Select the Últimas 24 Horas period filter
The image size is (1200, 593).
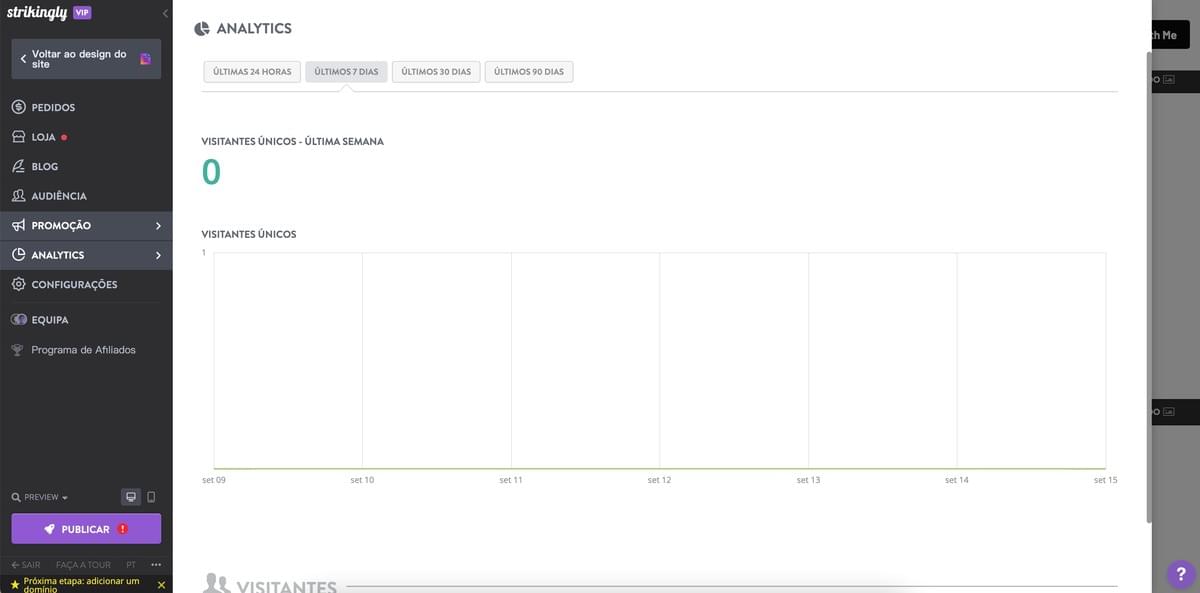250,70
